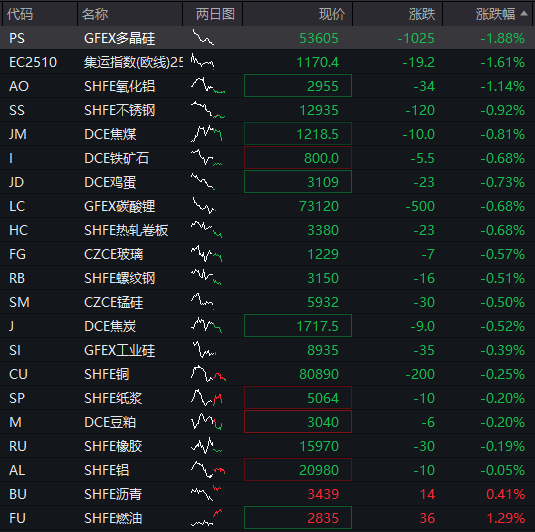Open the DCE焦炭 two-day sparkline chart
535x532 pixels.
pos(206,326)
